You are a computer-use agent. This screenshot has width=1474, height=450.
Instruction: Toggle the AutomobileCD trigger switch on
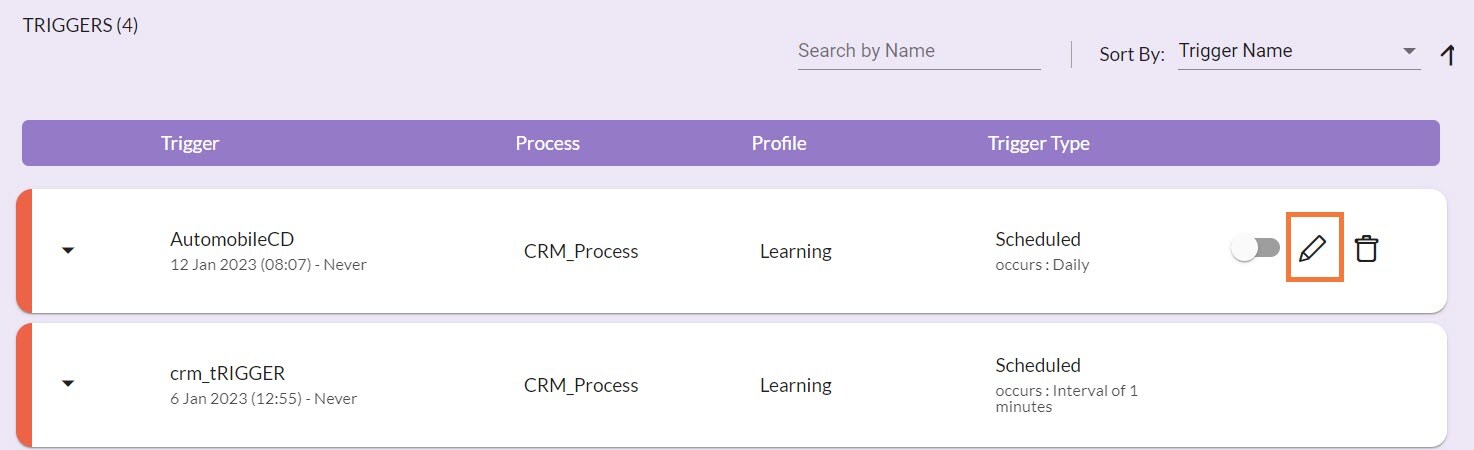click(1255, 248)
